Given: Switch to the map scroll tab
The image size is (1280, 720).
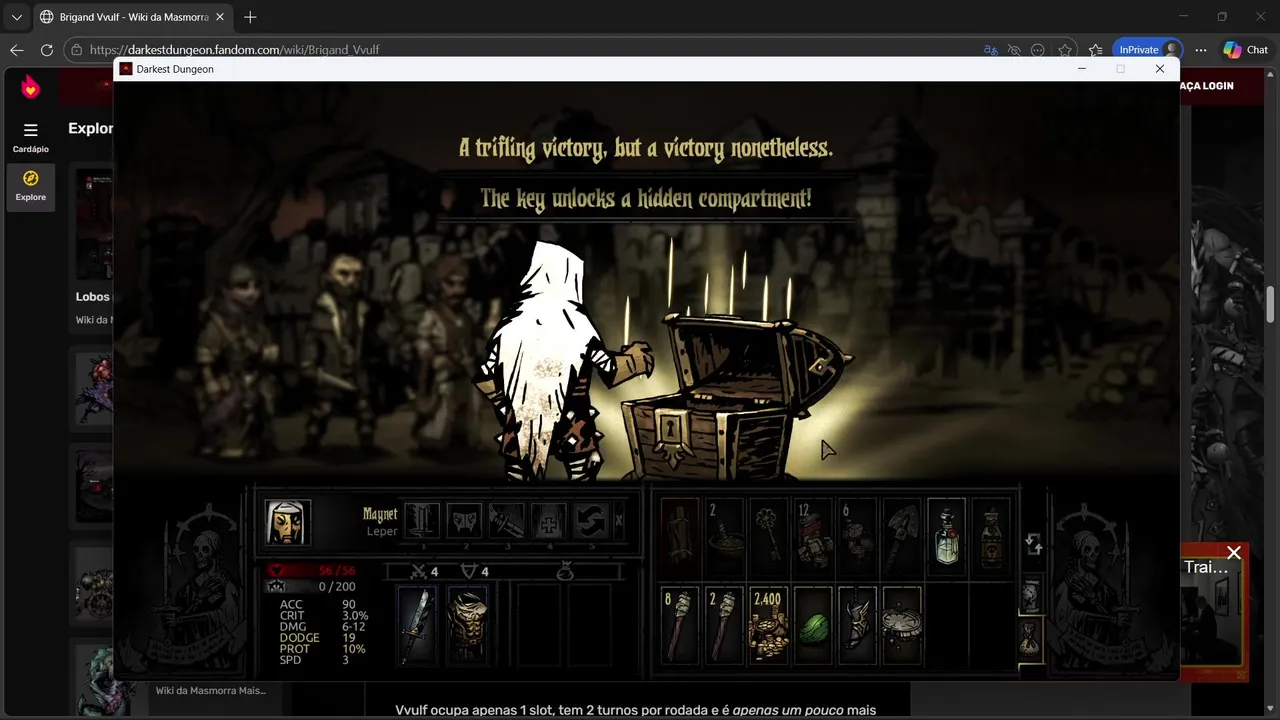Looking at the screenshot, I should pyautogui.click(x=1031, y=595).
